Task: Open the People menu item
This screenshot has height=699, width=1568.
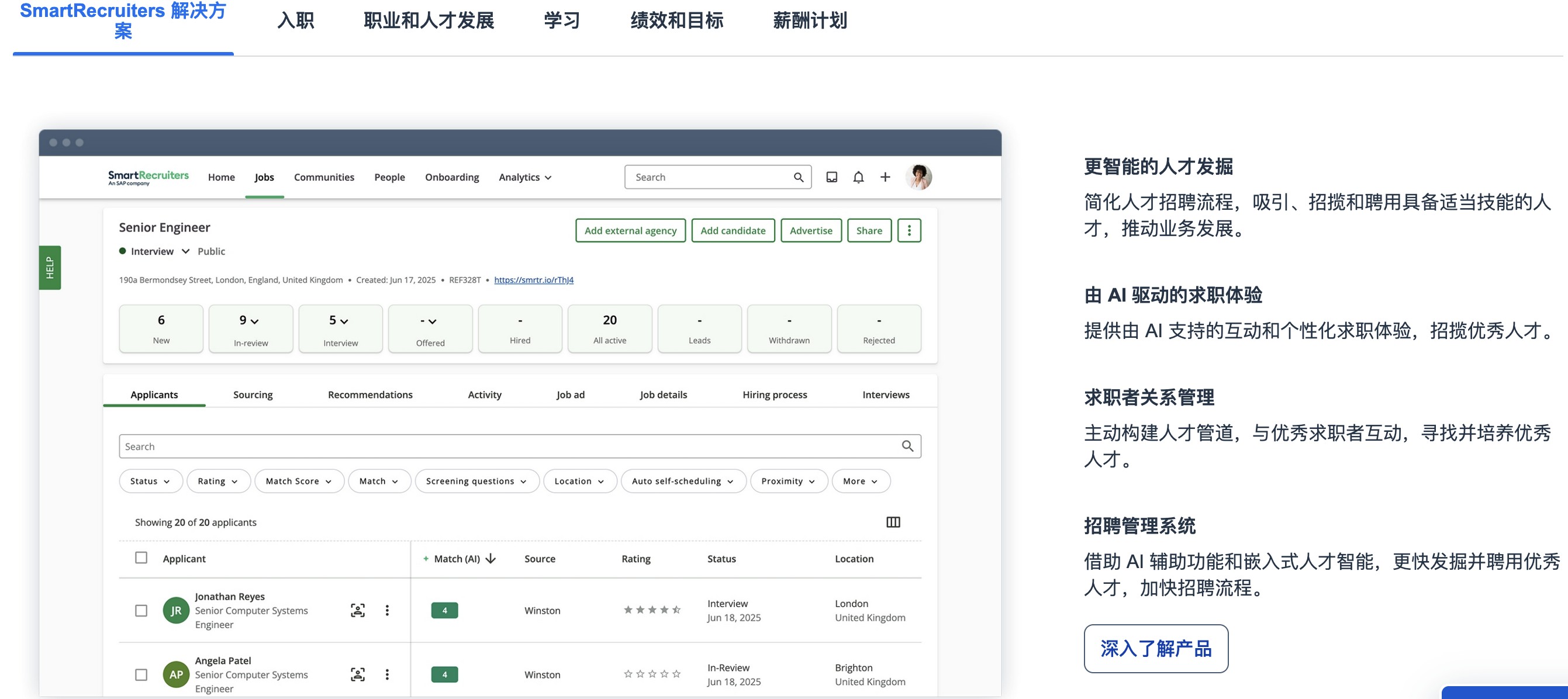Action: [x=389, y=177]
